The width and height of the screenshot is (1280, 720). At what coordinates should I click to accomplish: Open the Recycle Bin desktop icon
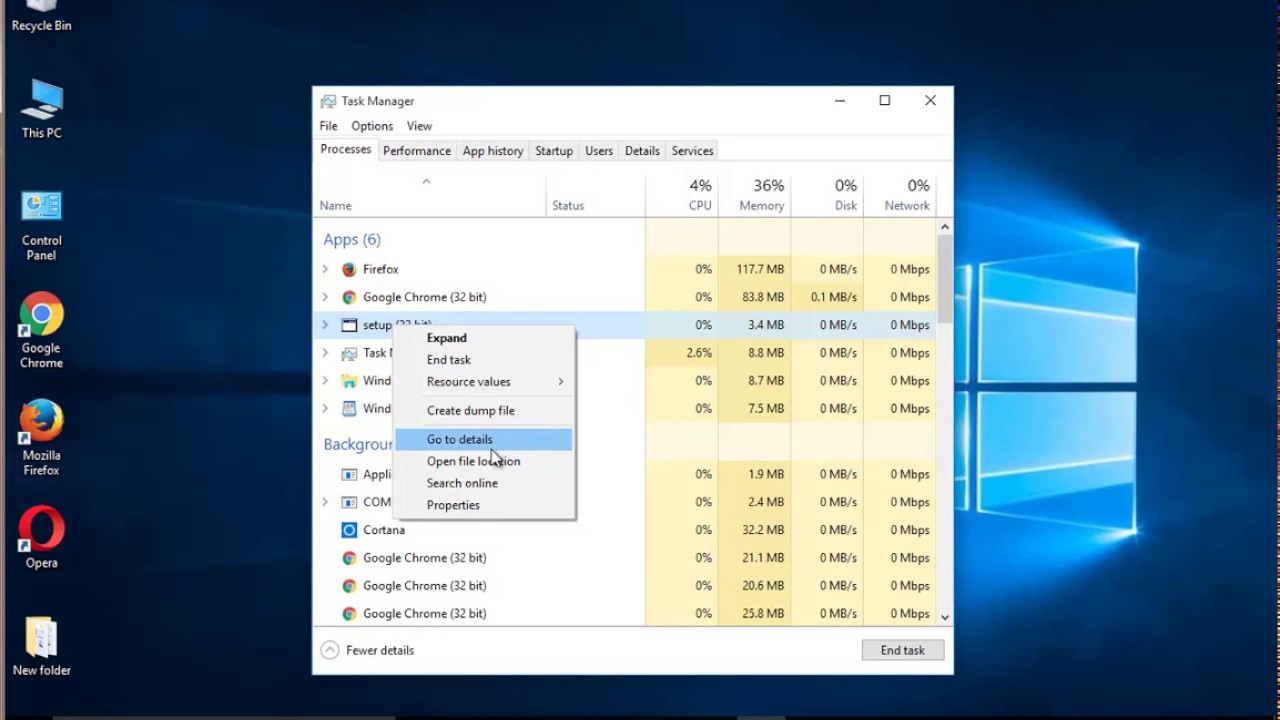pyautogui.click(x=41, y=16)
